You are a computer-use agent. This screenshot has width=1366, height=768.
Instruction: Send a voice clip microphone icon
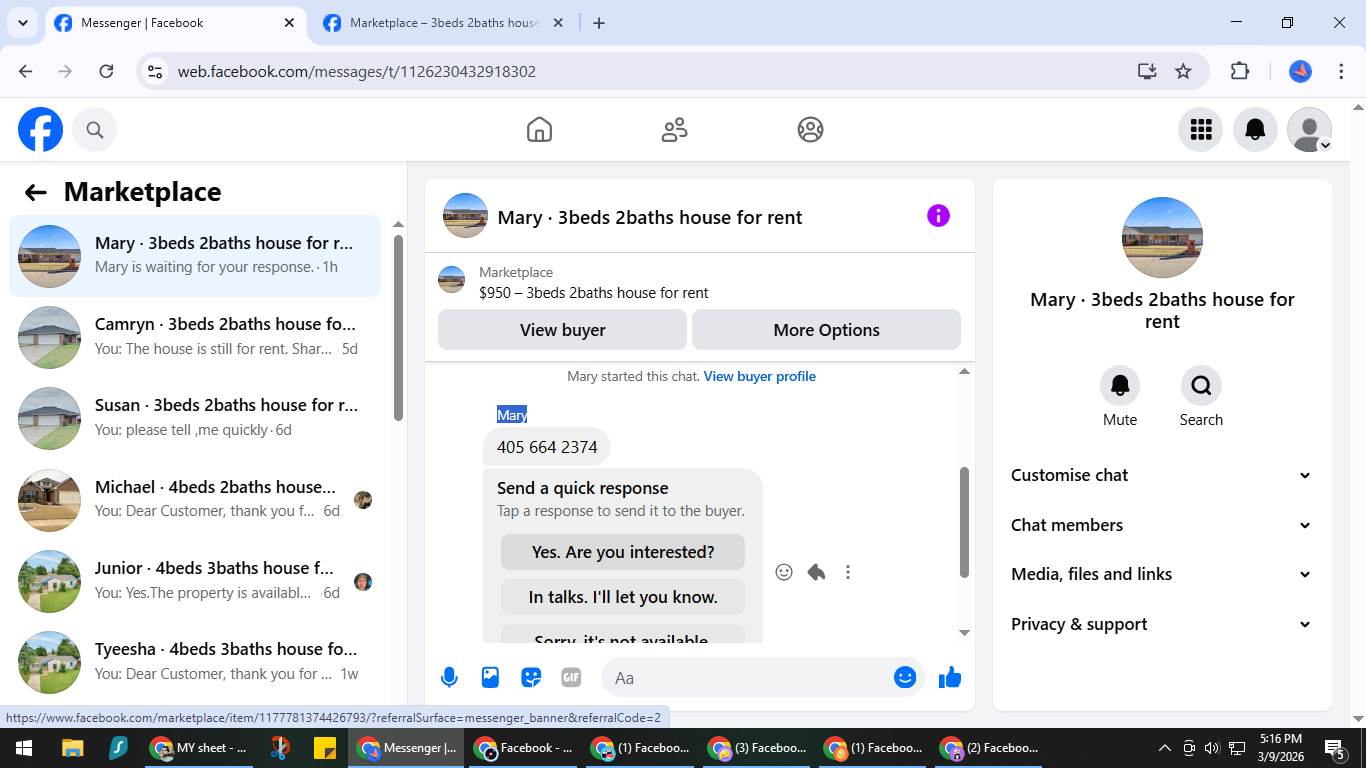tap(450, 678)
